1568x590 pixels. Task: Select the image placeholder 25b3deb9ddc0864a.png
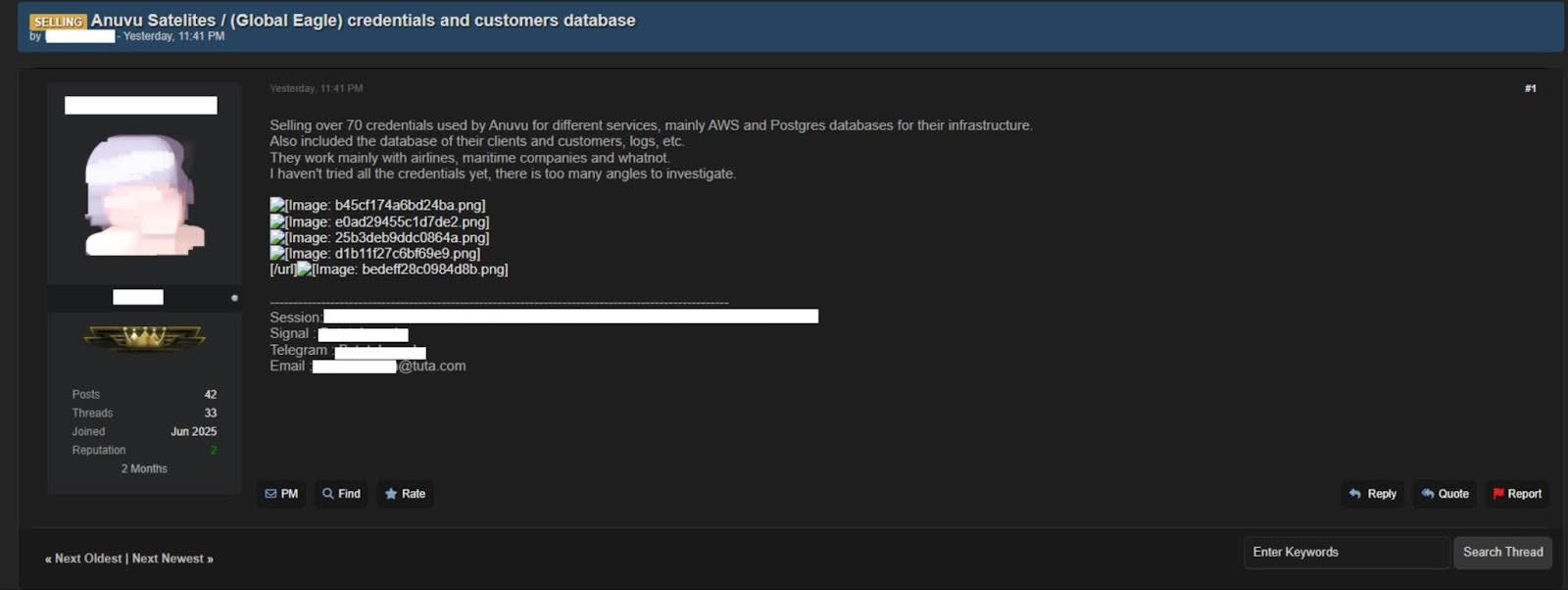click(379, 237)
